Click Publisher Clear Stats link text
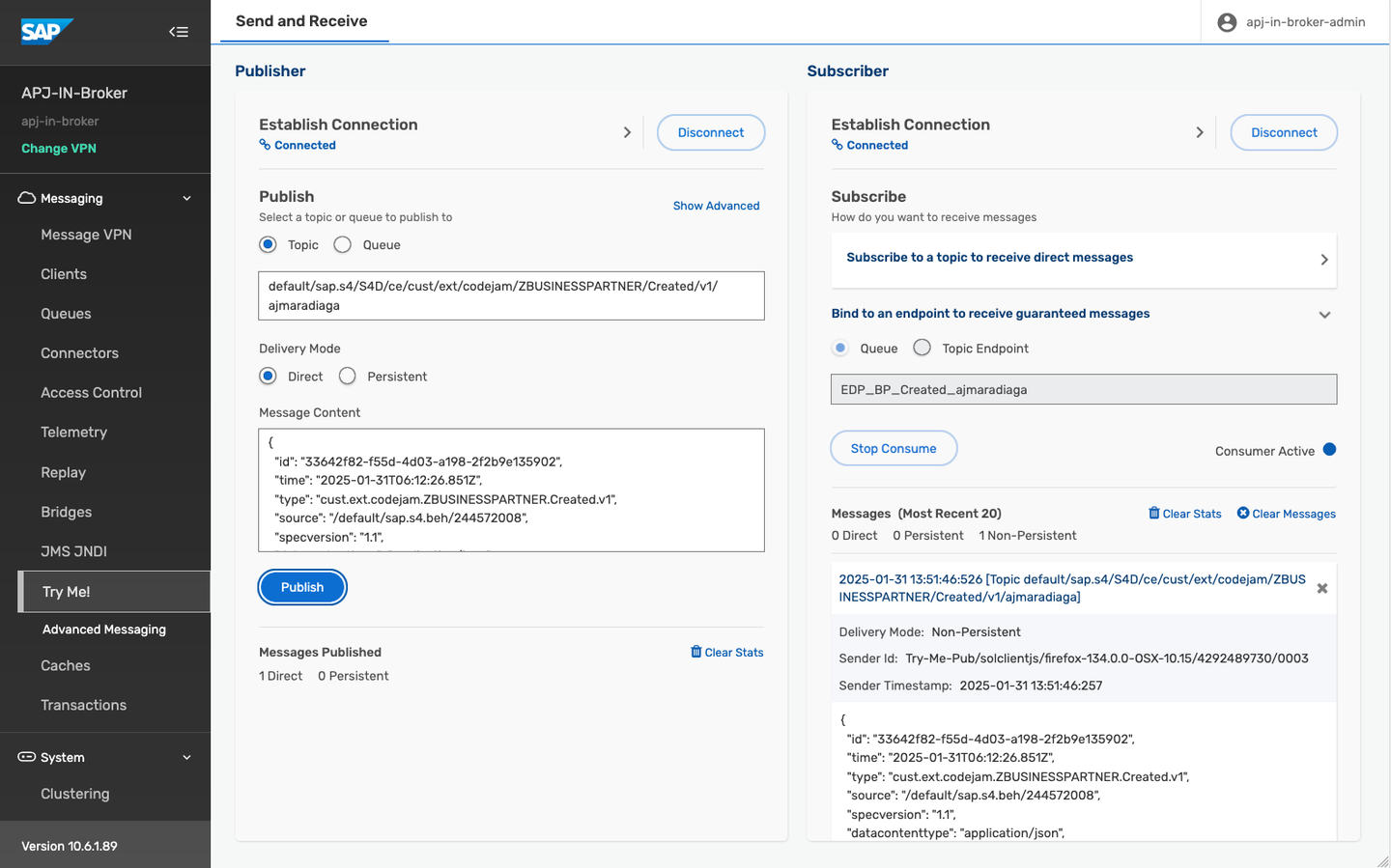The width and height of the screenshot is (1391, 868). (x=734, y=653)
